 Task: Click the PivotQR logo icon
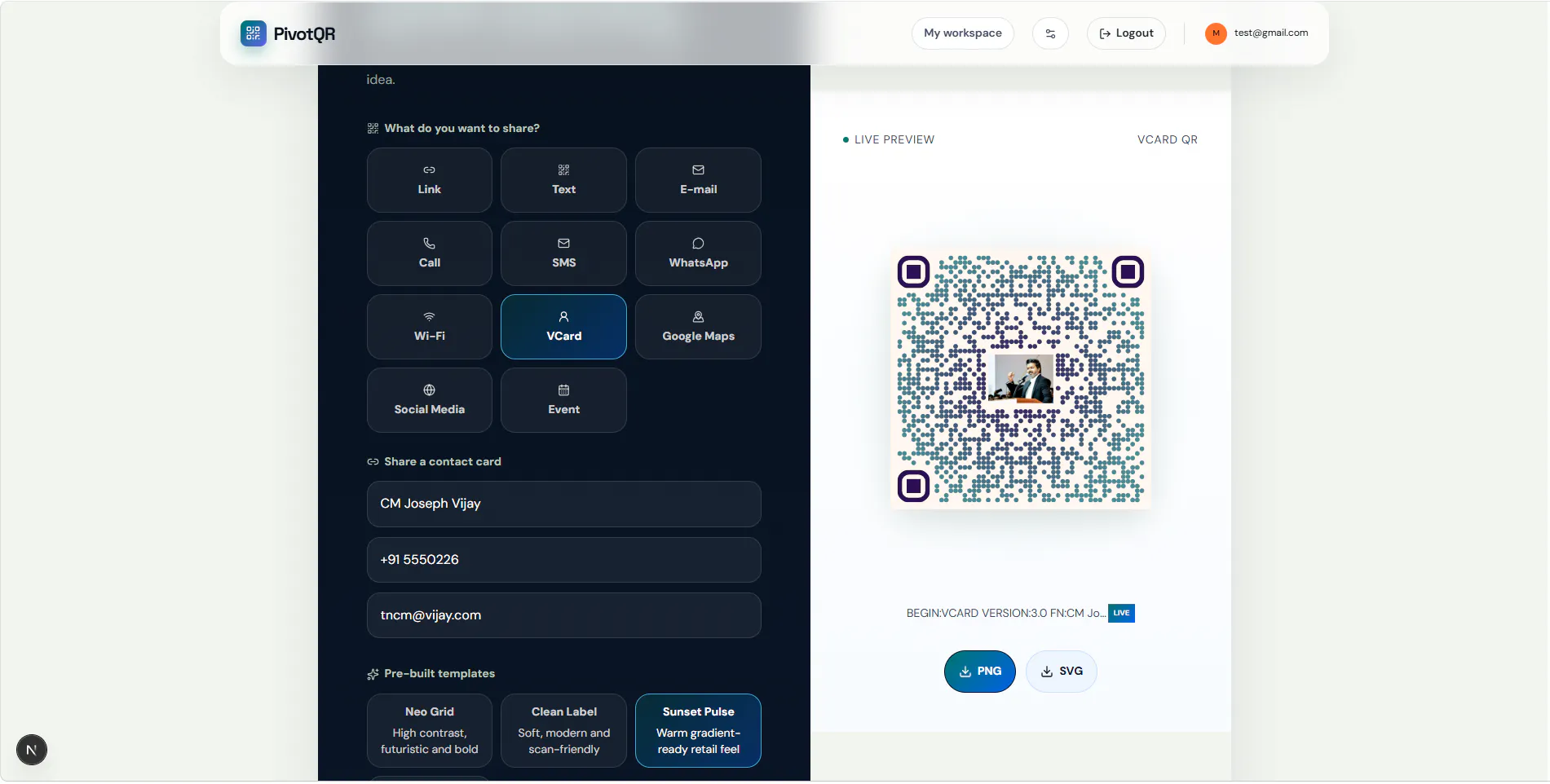tap(253, 33)
